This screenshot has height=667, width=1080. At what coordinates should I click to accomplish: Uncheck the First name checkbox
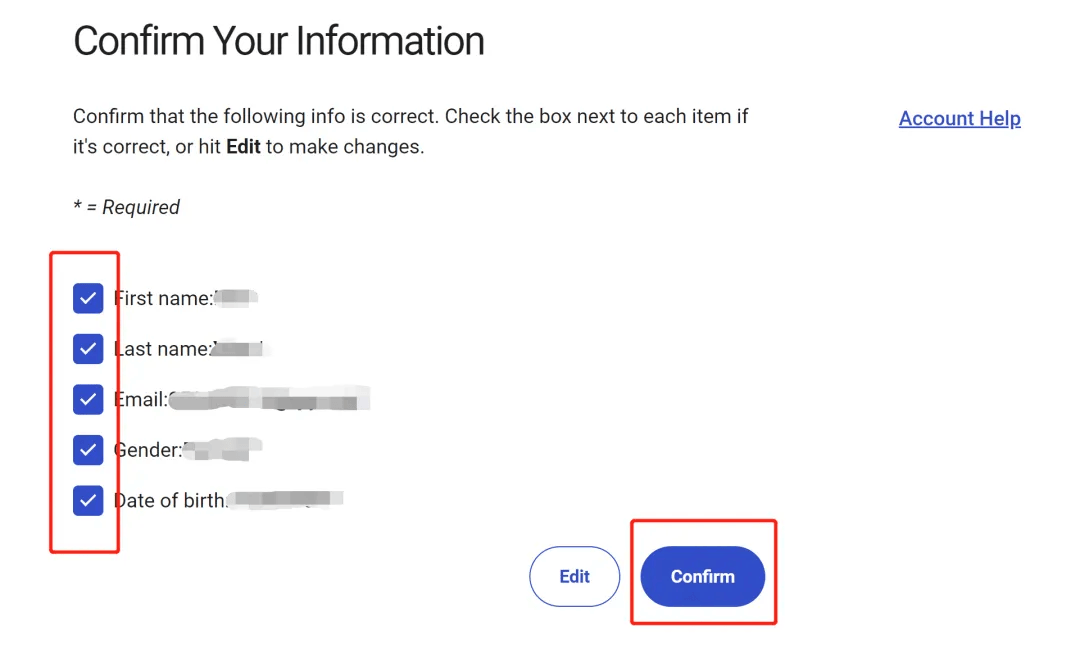[x=88, y=298]
